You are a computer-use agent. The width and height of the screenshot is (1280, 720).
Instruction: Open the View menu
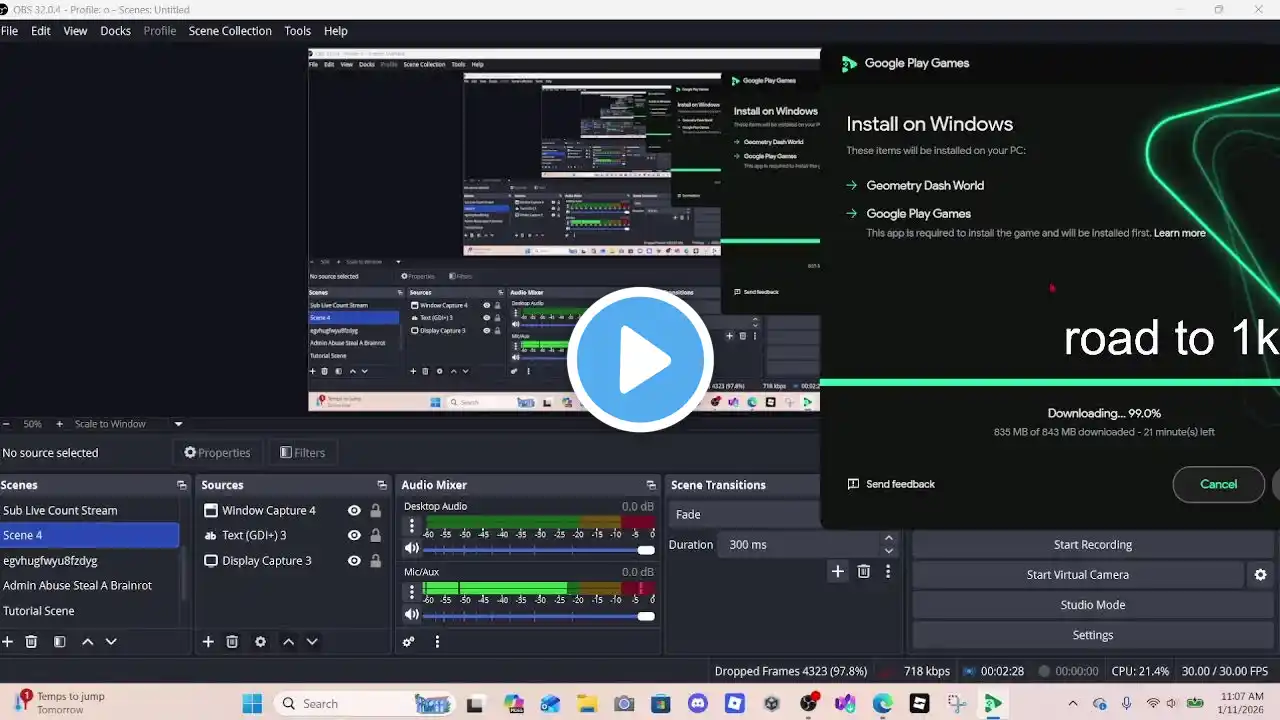pyautogui.click(x=75, y=31)
